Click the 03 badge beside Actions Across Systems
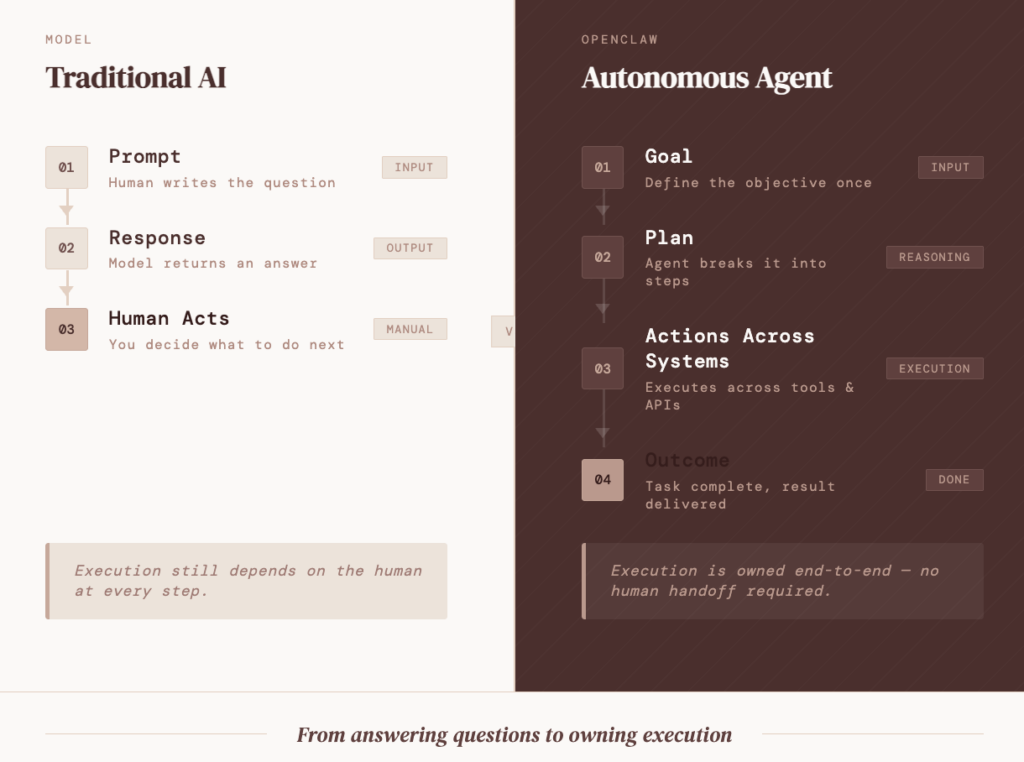The width and height of the screenshot is (1024, 762). coord(602,368)
